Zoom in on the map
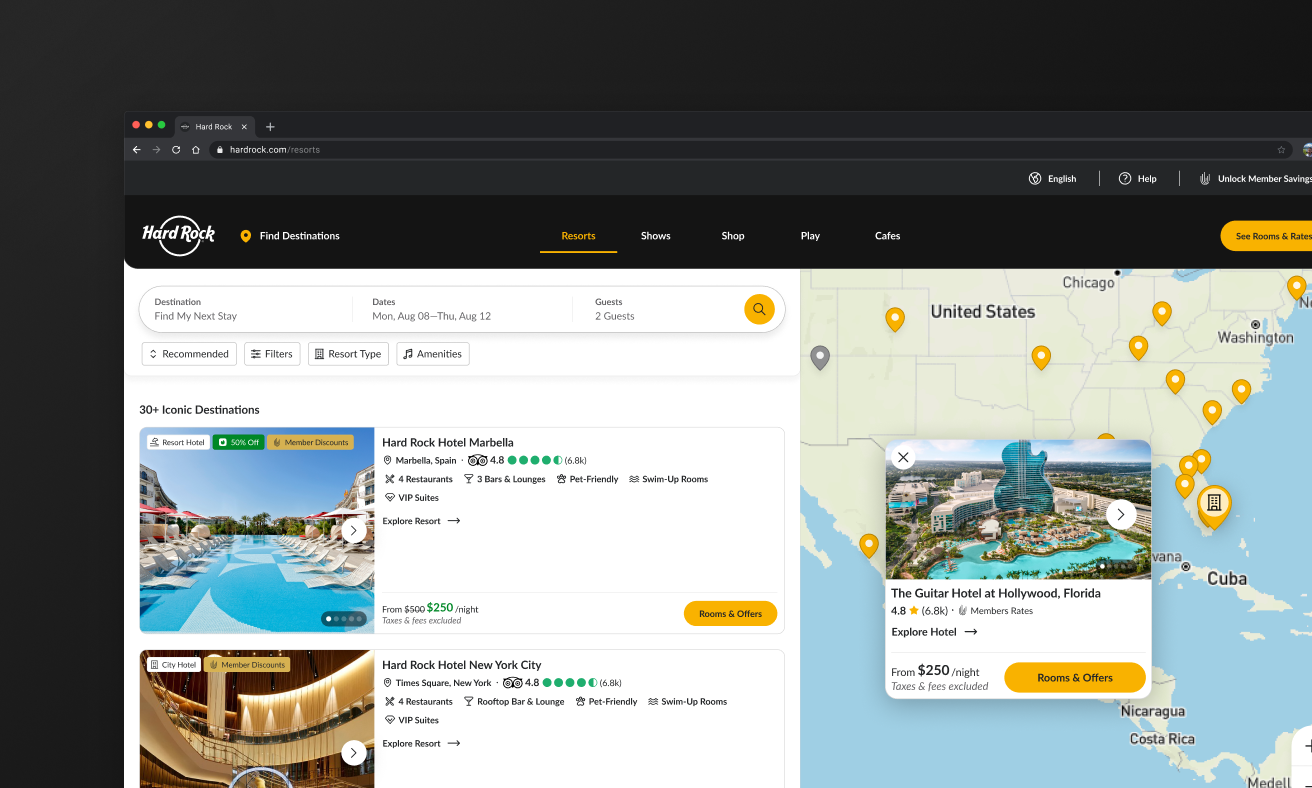 [1306, 746]
